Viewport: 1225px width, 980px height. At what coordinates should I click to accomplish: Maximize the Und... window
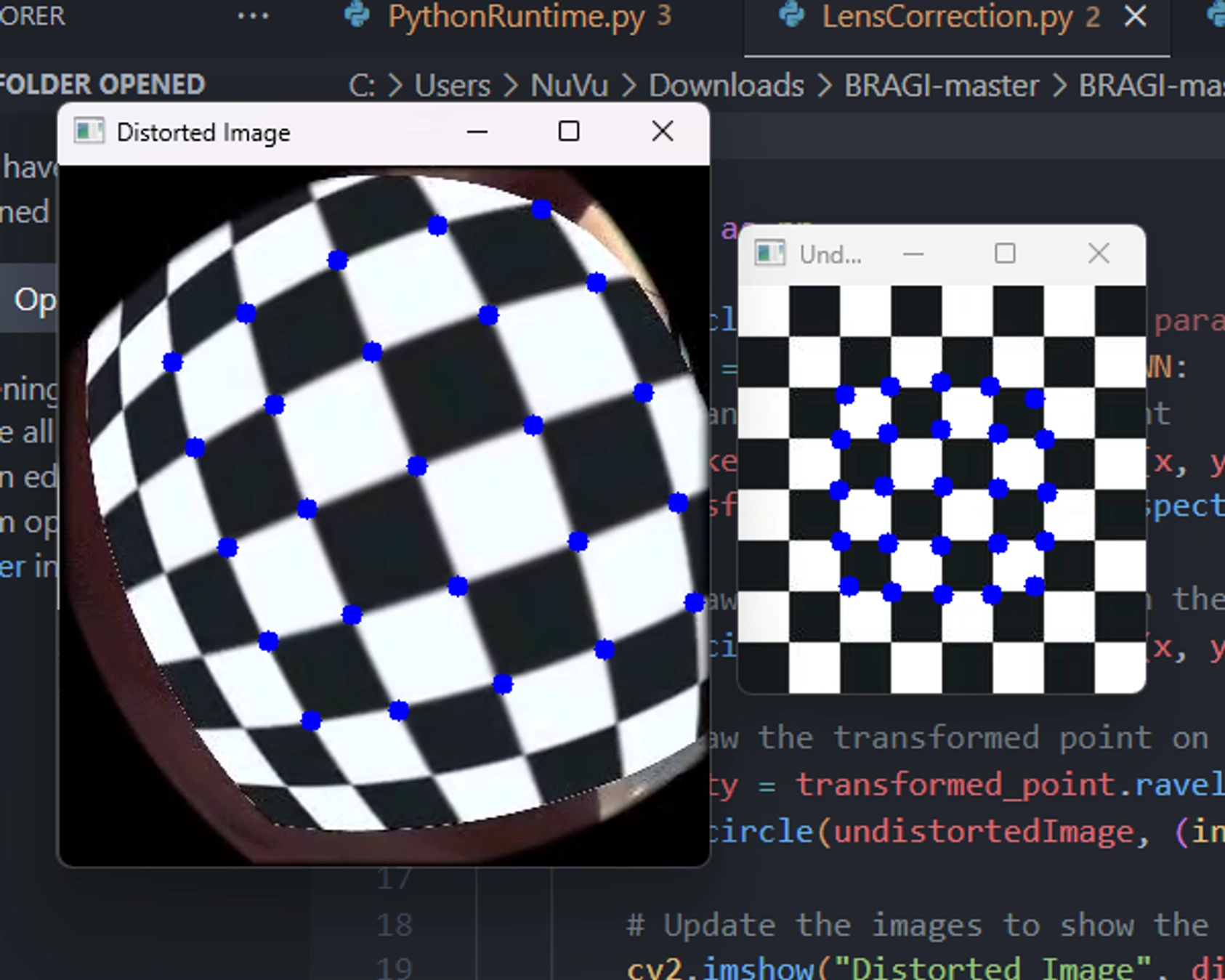click(x=1005, y=254)
